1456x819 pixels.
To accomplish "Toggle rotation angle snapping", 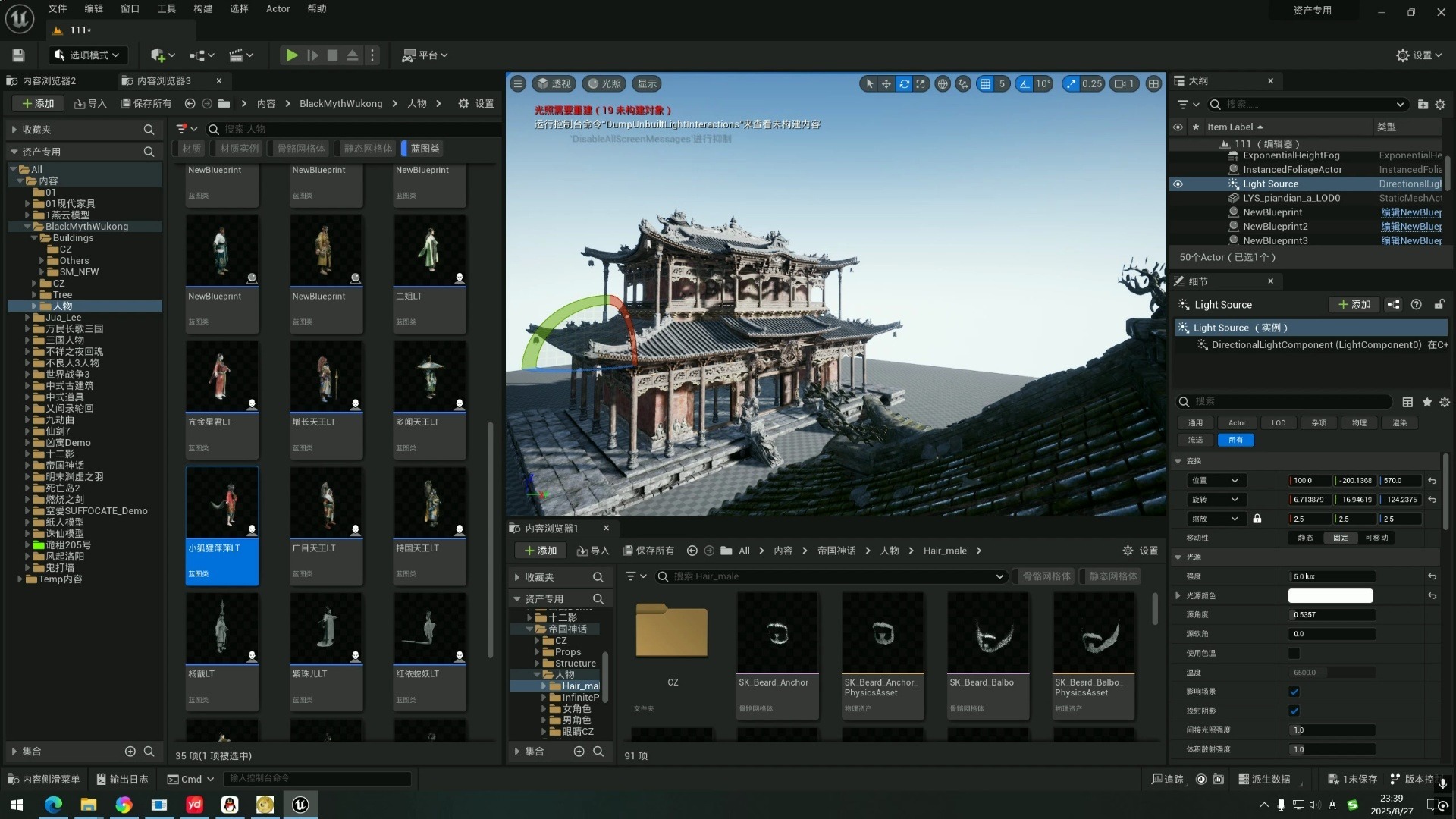I will point(1025,84).
